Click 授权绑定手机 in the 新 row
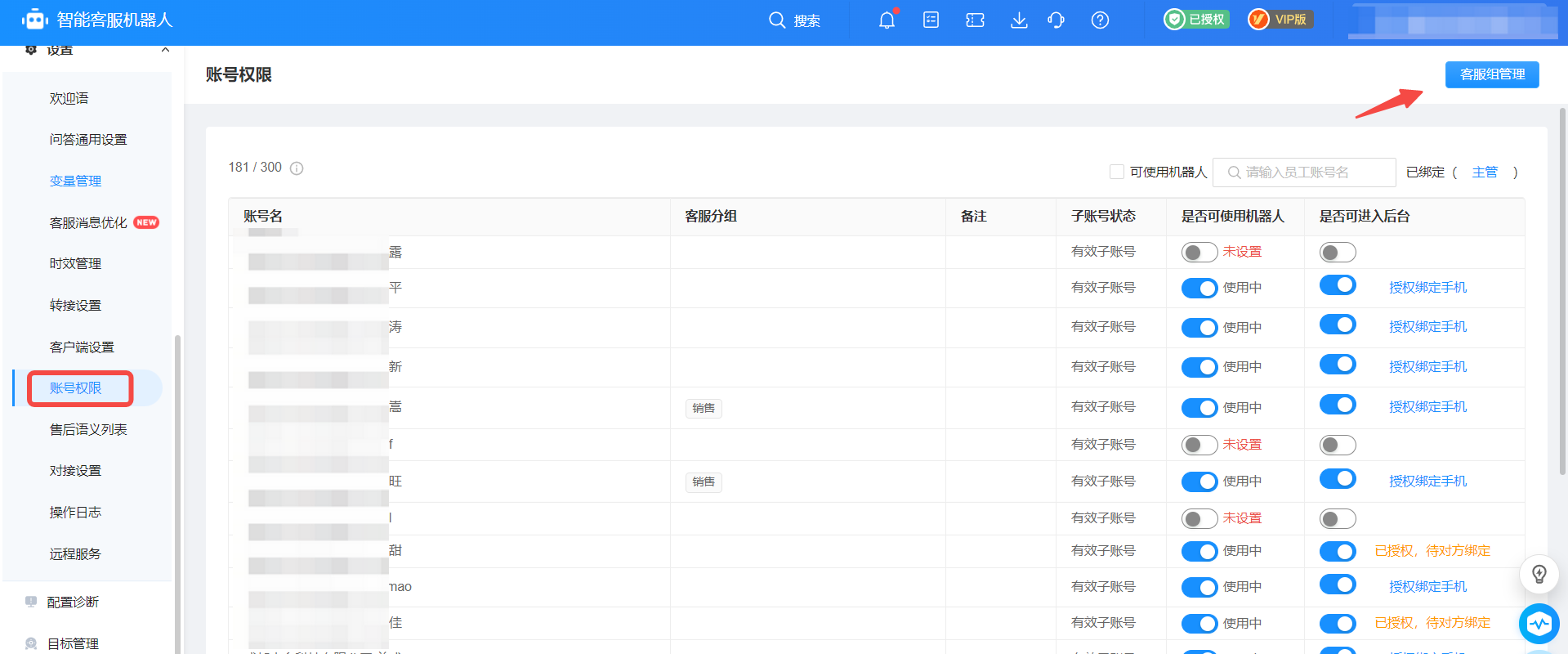Screen dimensions: 1568x654 point(1427,367)
